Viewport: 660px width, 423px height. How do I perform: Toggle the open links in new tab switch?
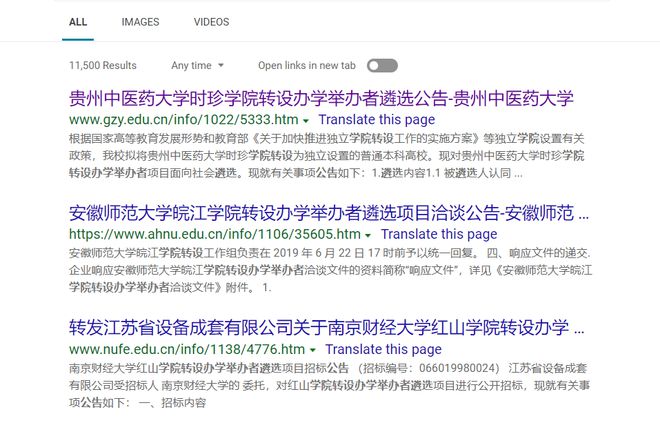pyautogui.click(x=381, y=65)
